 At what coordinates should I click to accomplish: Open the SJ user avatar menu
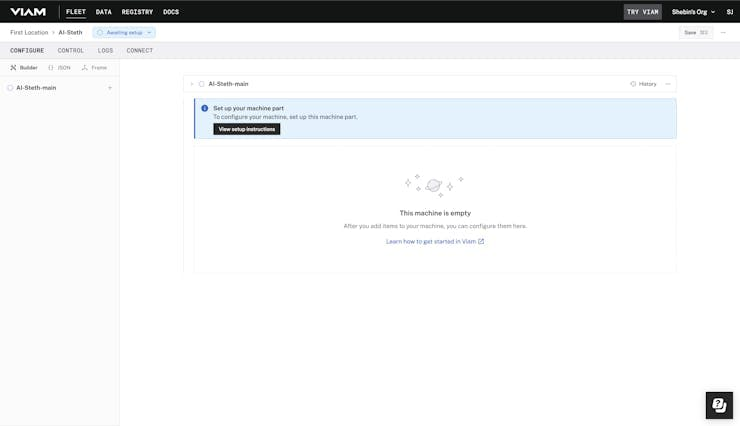coord(729,12)
